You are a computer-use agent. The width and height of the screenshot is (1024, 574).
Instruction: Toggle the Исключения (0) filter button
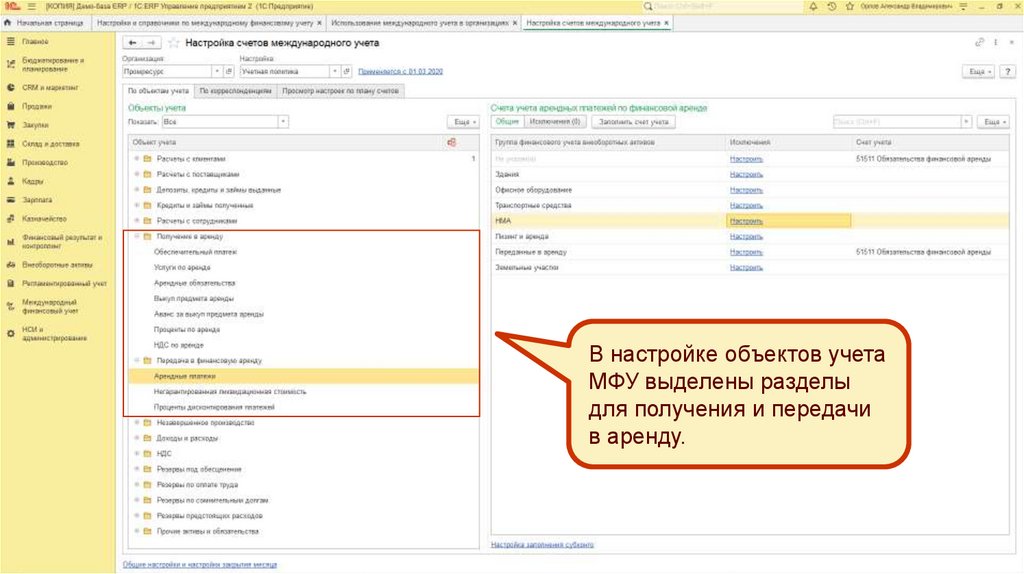[555, 121]
